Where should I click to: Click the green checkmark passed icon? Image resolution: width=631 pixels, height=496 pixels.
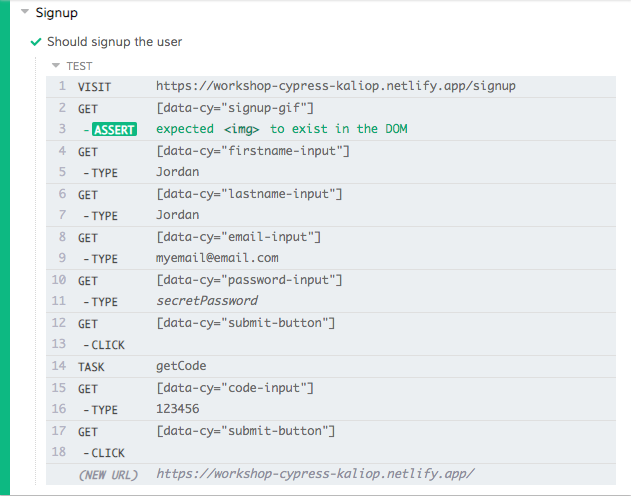[36, 42]
